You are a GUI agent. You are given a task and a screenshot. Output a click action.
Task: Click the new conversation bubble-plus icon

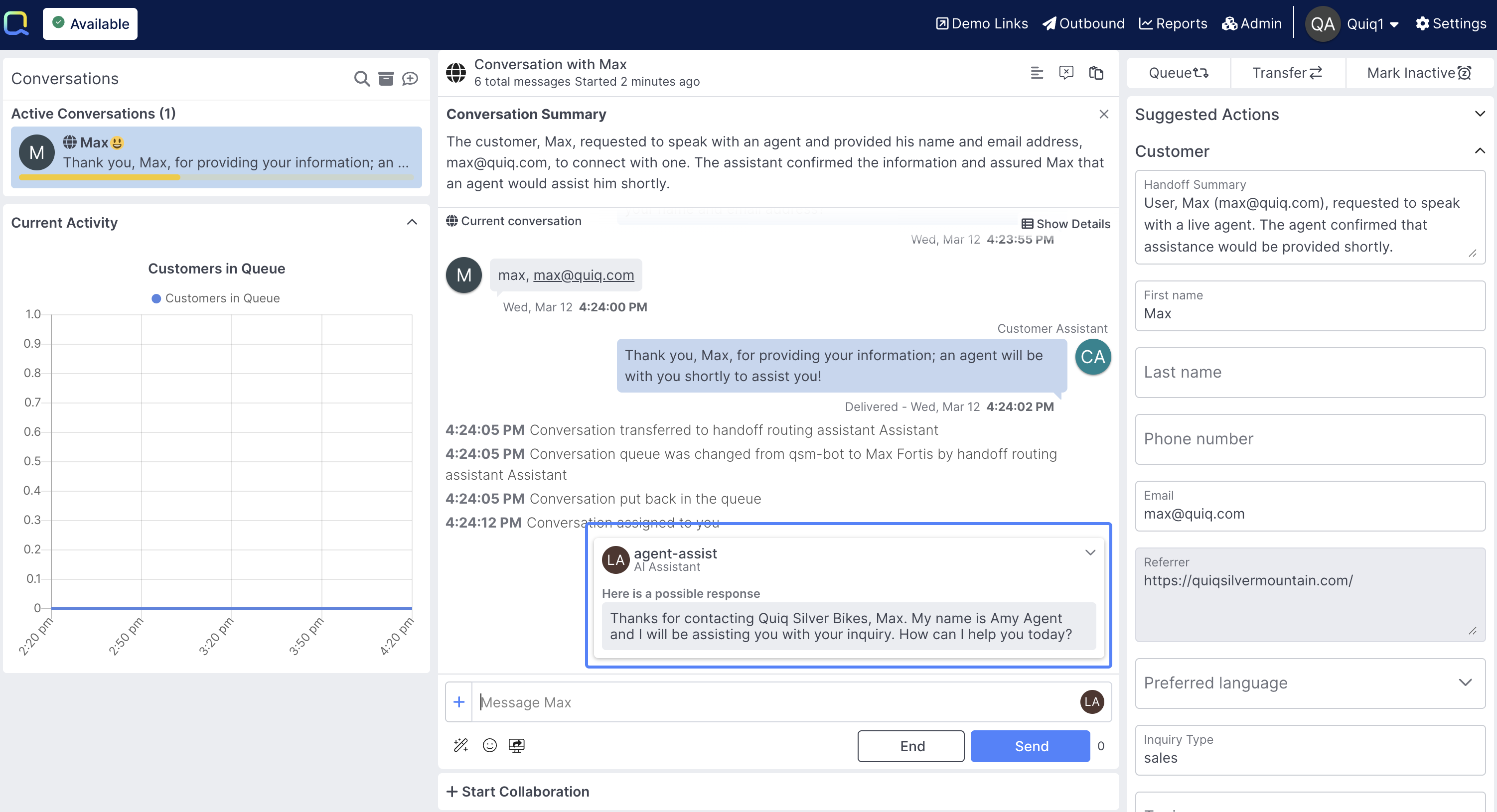point(410,78)
